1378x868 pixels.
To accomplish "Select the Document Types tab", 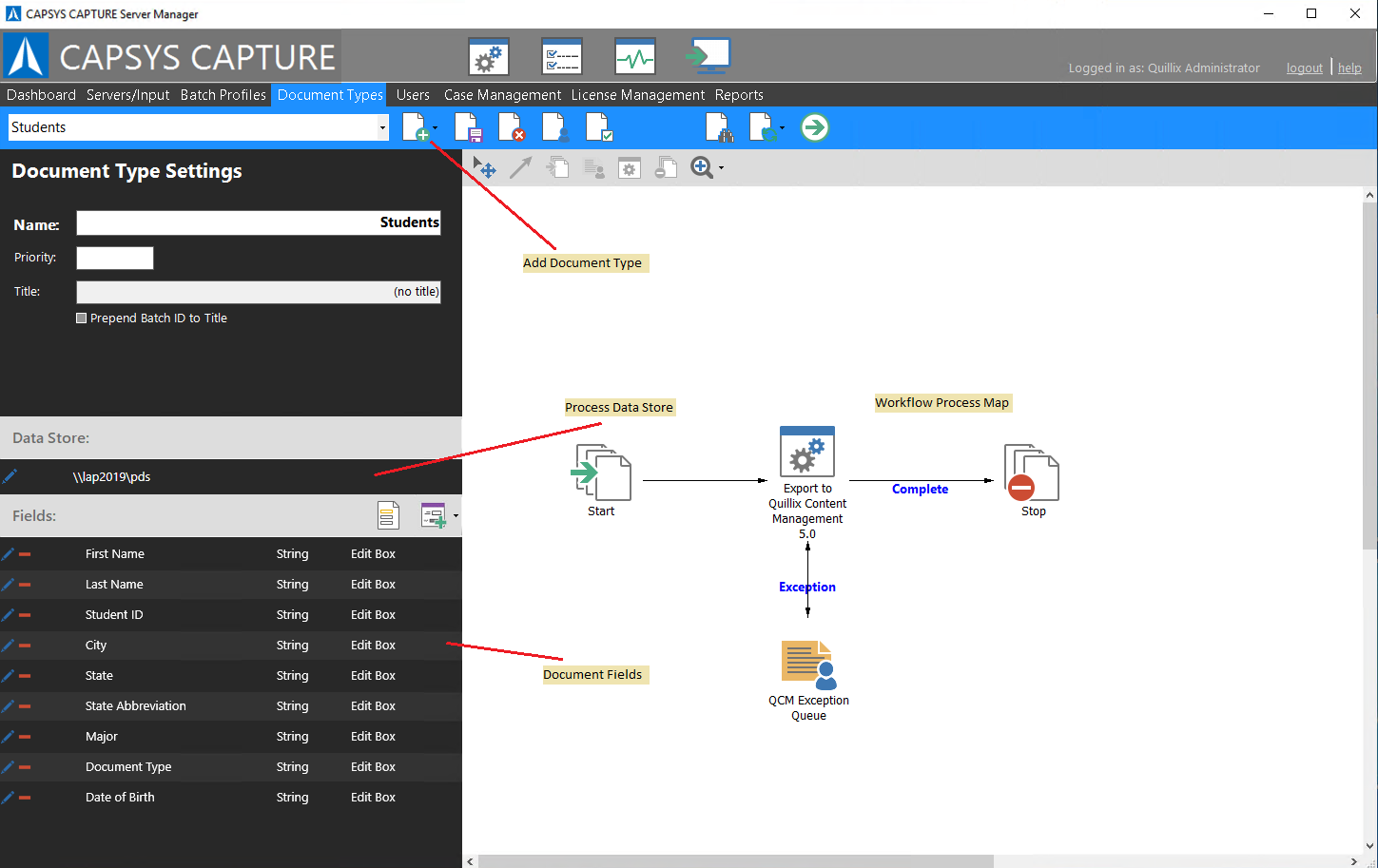I will coord(330,95).
